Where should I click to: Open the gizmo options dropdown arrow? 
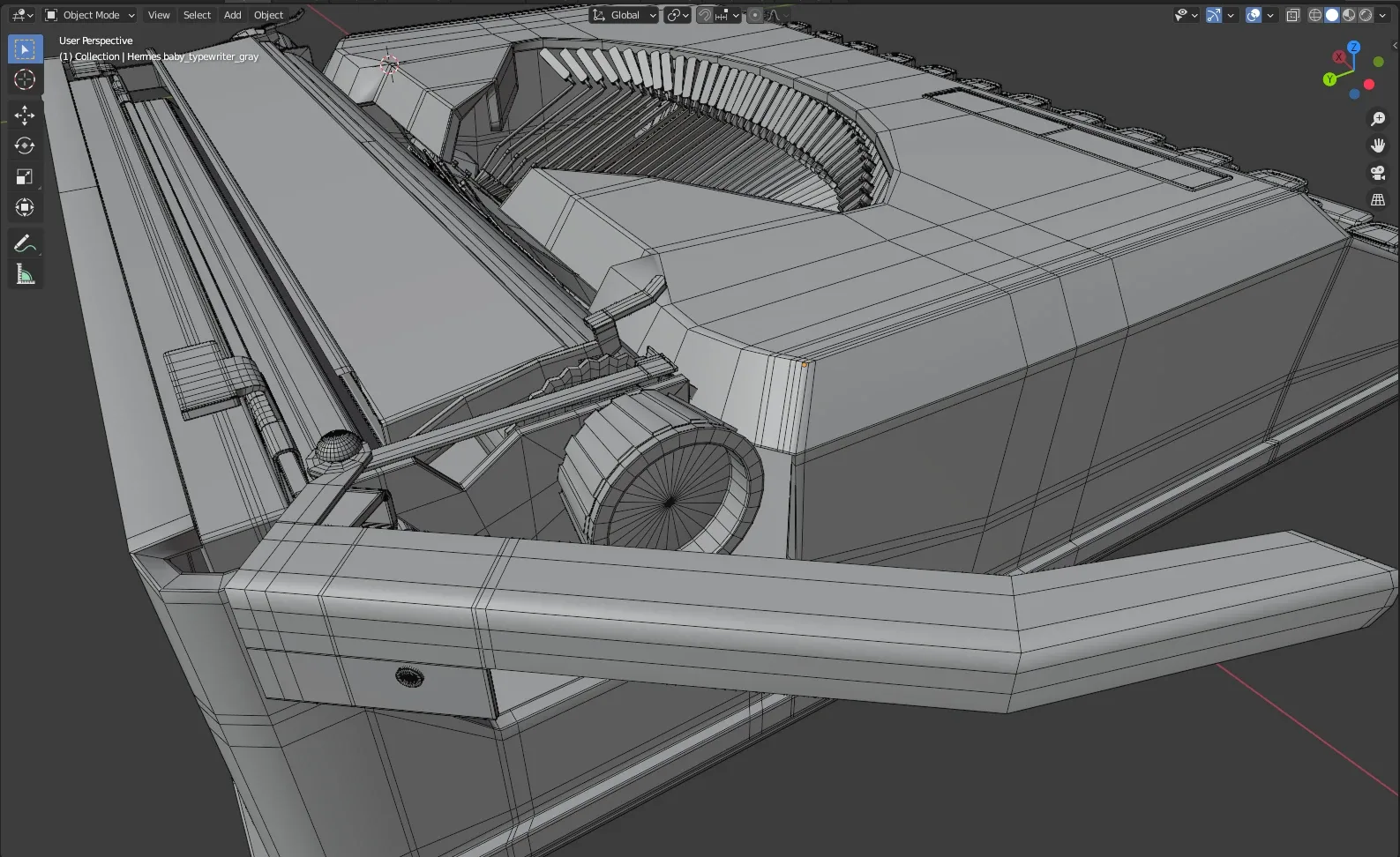(1231, 15)
